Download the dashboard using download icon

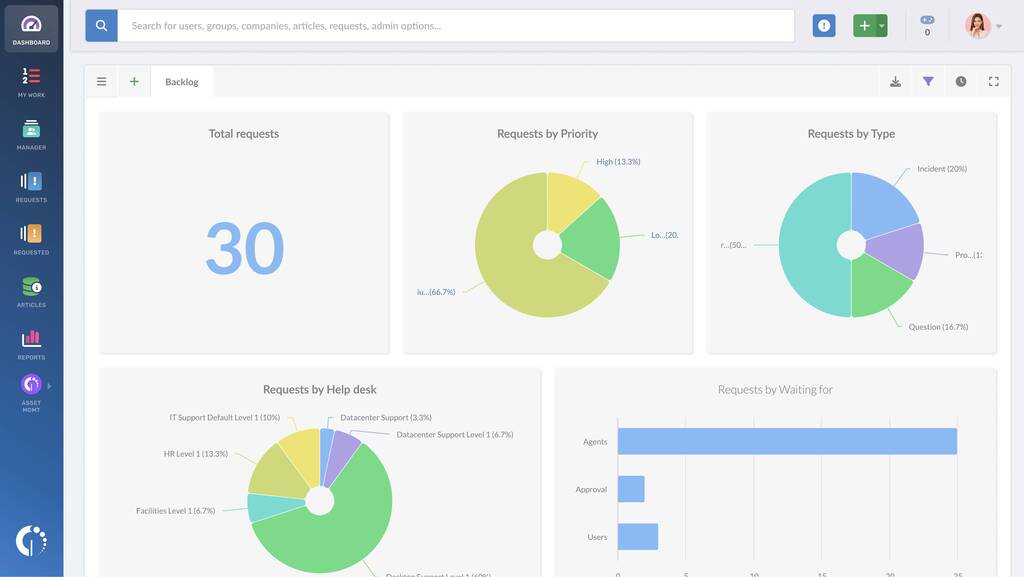coord(895,82)
